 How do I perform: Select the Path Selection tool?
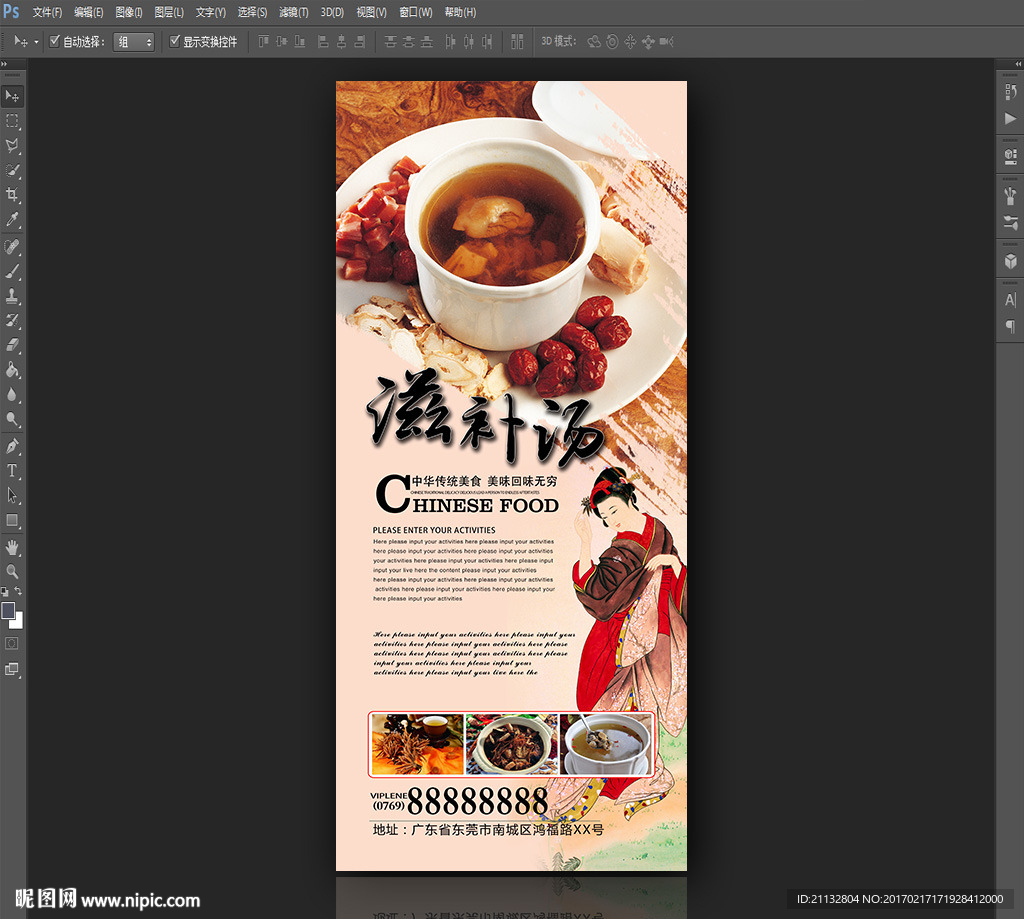(x=12, y=495)
